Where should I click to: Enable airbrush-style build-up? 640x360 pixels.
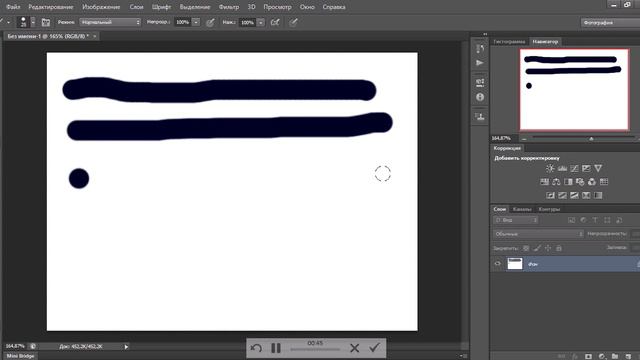276,22
